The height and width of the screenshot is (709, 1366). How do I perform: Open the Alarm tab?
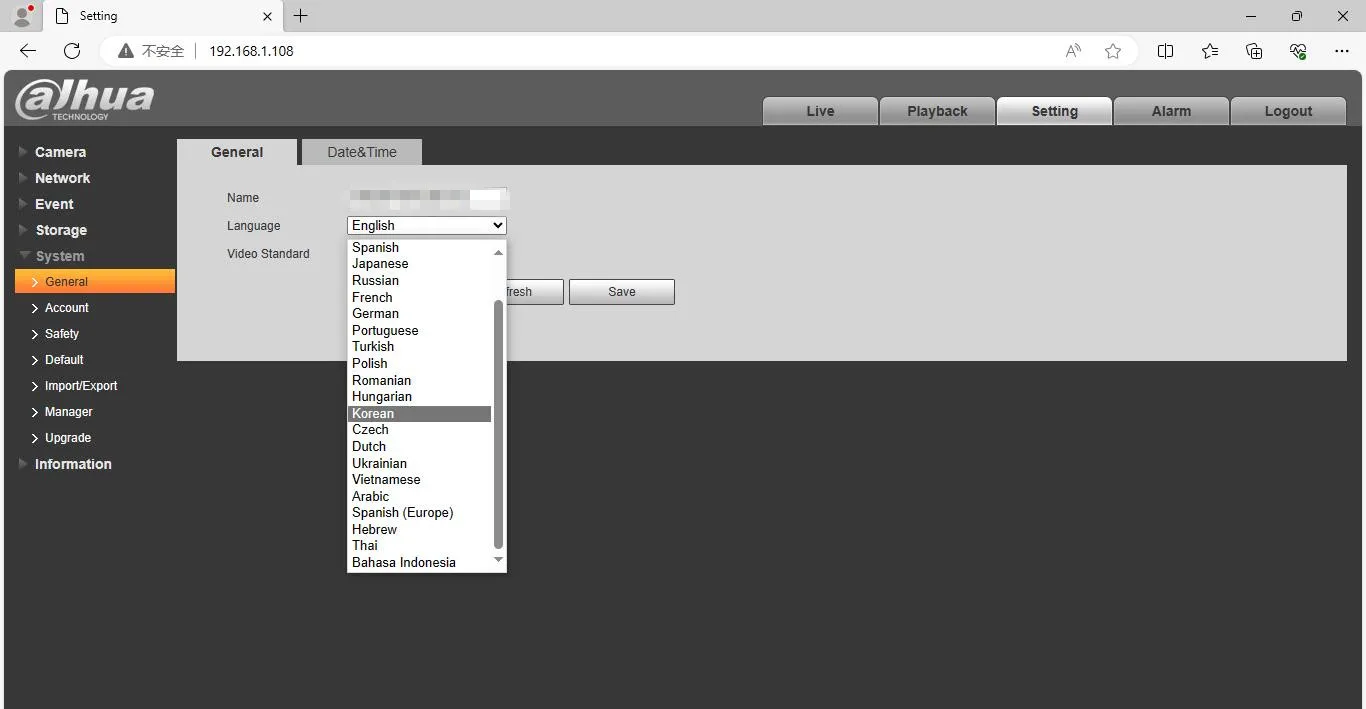point(1171,111)
